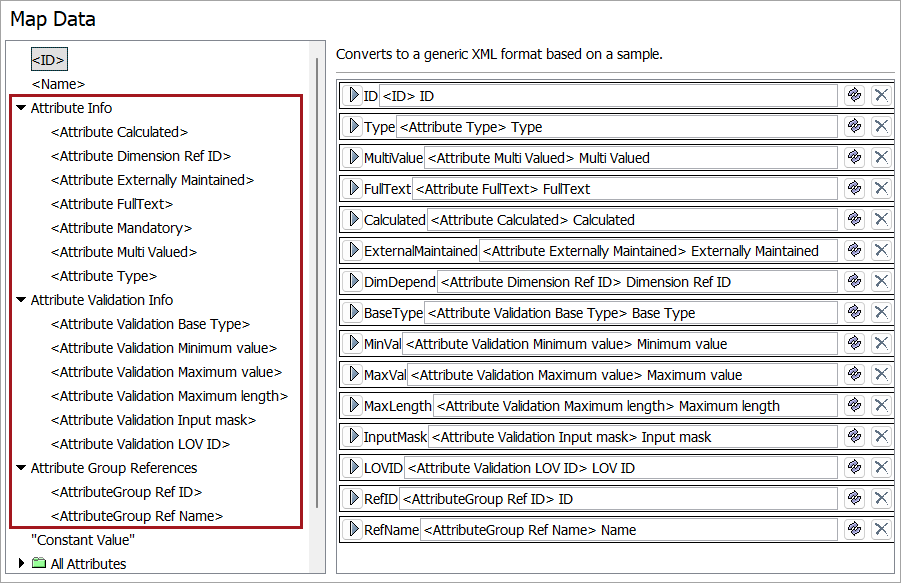Remove the ExternalMaintained mapping row
Viewport: 901px width, 583px height.
tap(881, 250)
